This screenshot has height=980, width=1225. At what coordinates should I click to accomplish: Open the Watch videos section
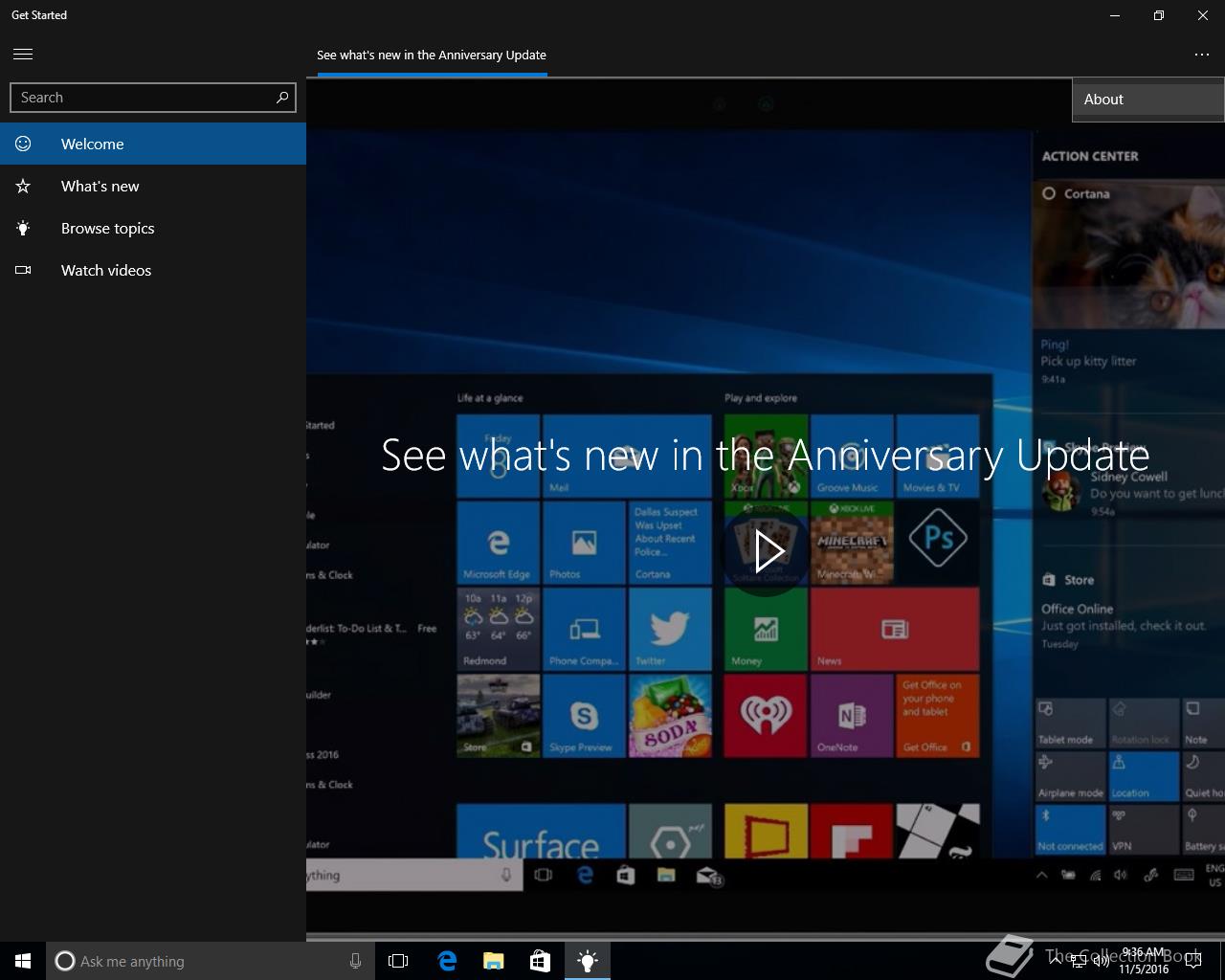click(153, 270)
